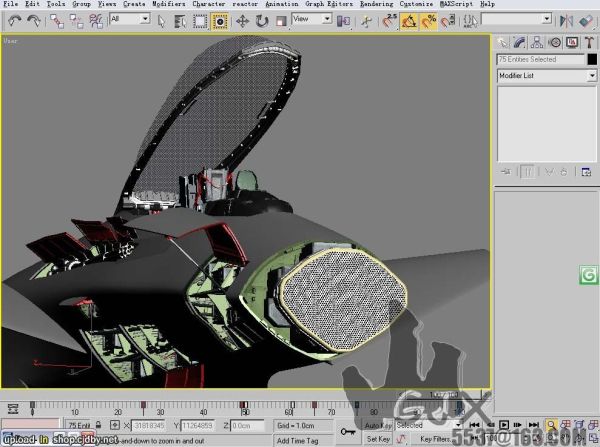600x447 pixels.
Task: Open the Rendering menu
Action: [x=376, y=4]
